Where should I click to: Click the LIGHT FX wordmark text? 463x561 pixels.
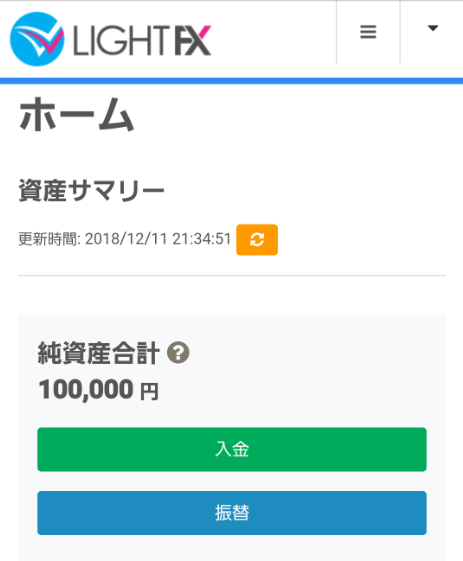coord(142,41)
